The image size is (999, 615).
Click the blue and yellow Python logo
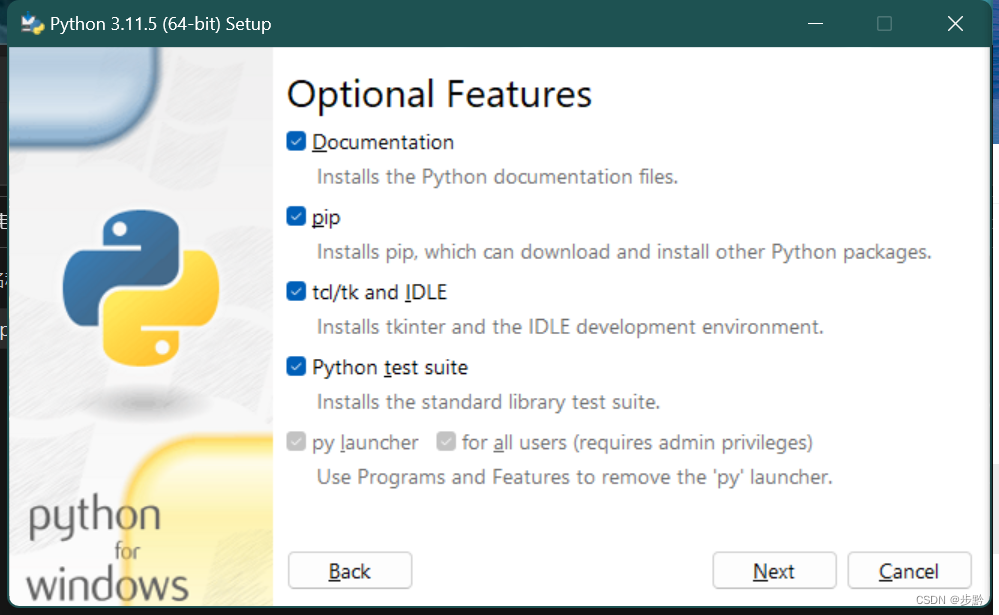(x=141, y=288)
